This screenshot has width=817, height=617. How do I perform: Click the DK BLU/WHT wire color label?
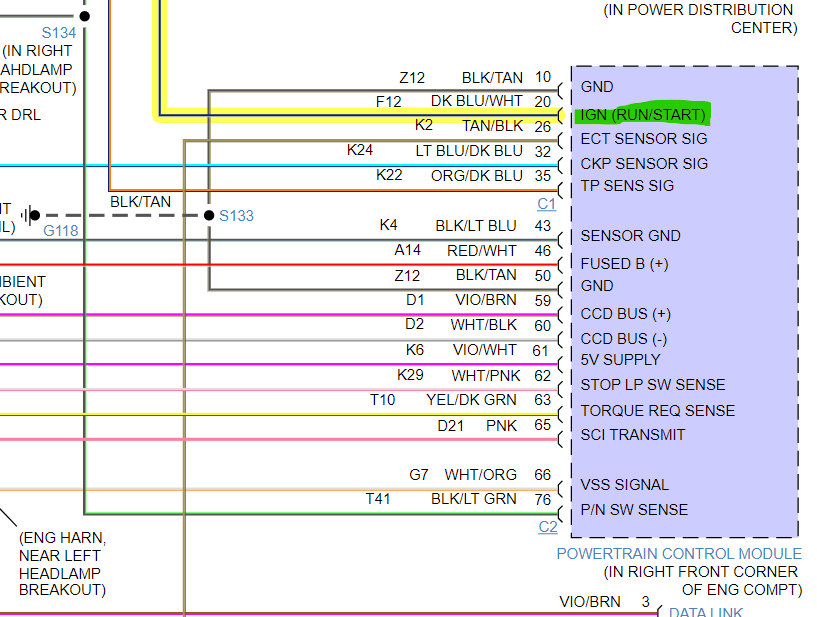tap(477, 101)
